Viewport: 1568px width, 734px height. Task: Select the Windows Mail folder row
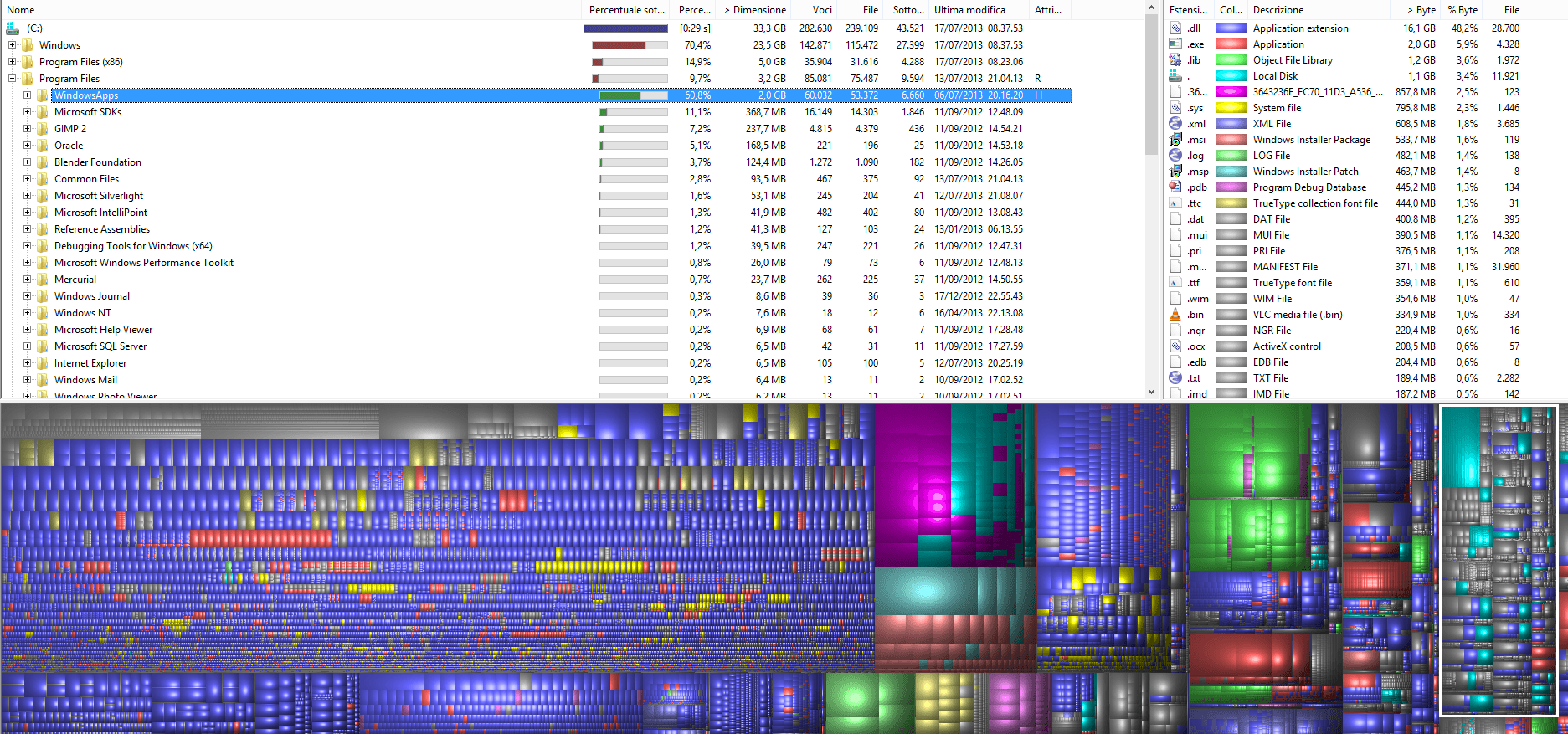pyautogui.click(x=536, y=380)
